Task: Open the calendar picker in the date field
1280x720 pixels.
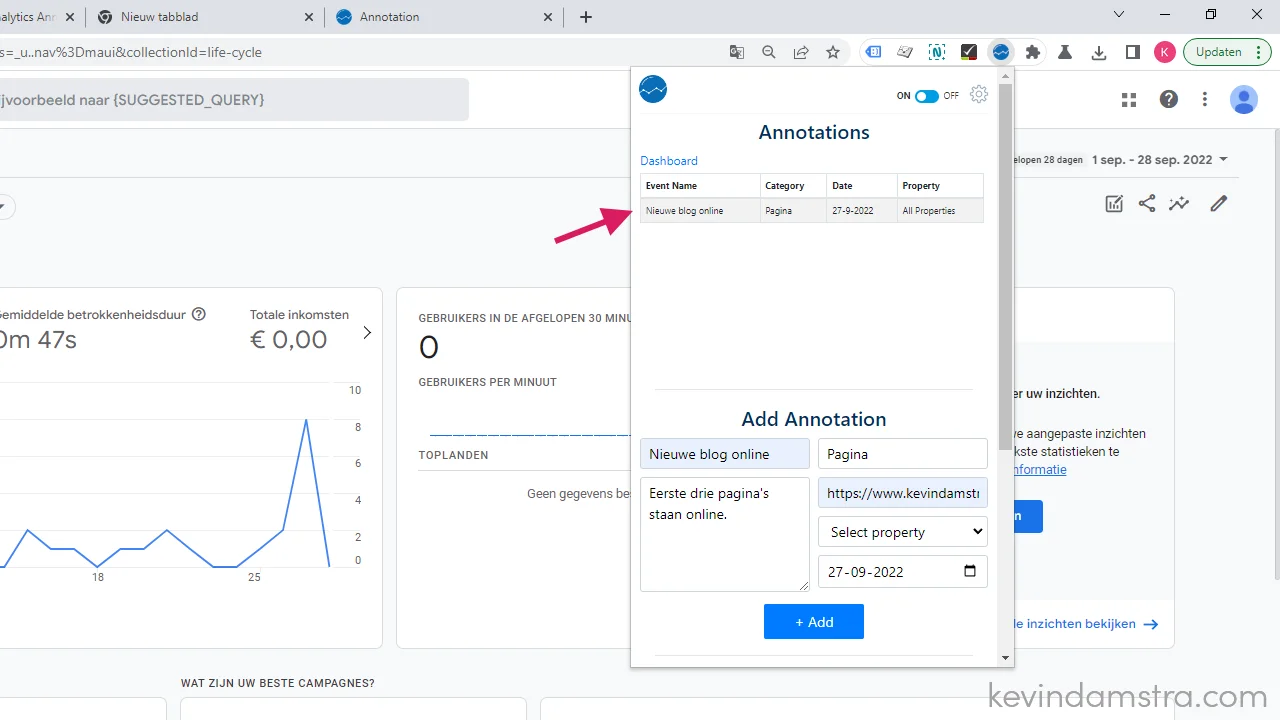Action: click(969, 572)
